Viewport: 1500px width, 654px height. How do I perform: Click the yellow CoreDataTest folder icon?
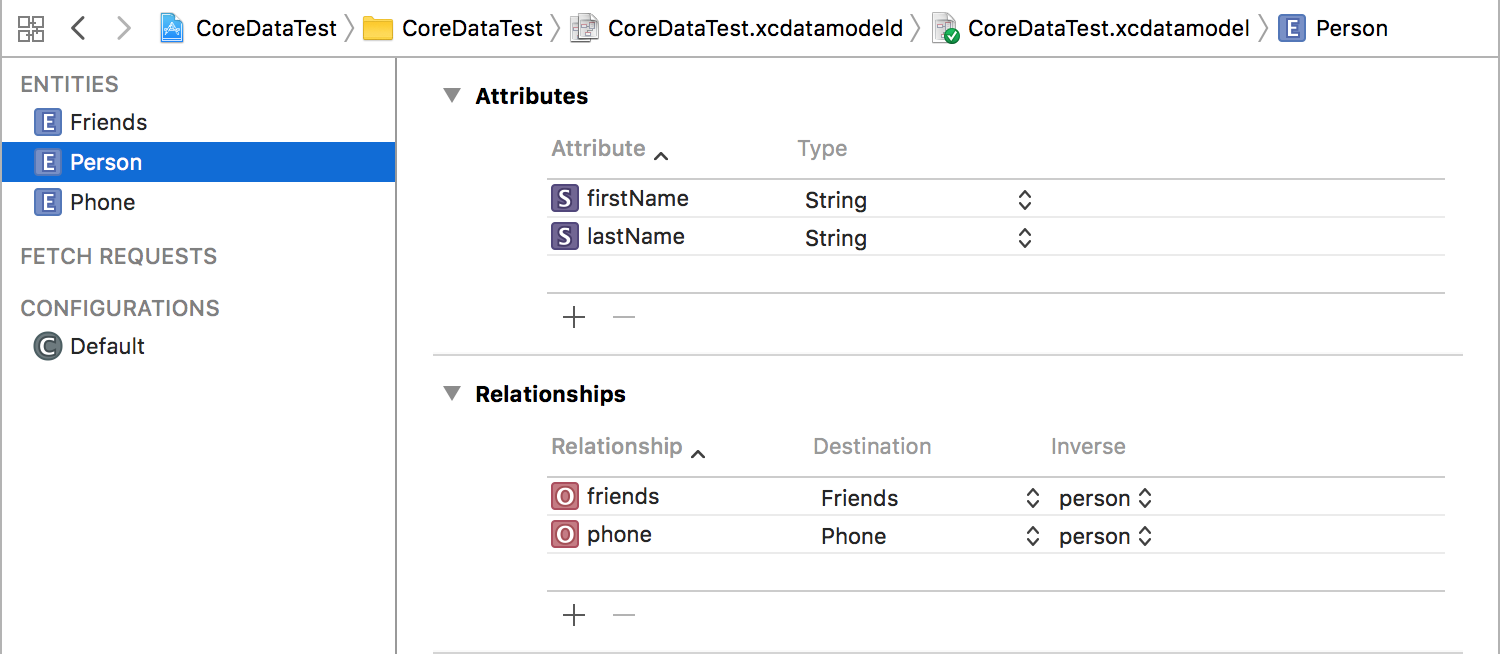pos(377,28)
